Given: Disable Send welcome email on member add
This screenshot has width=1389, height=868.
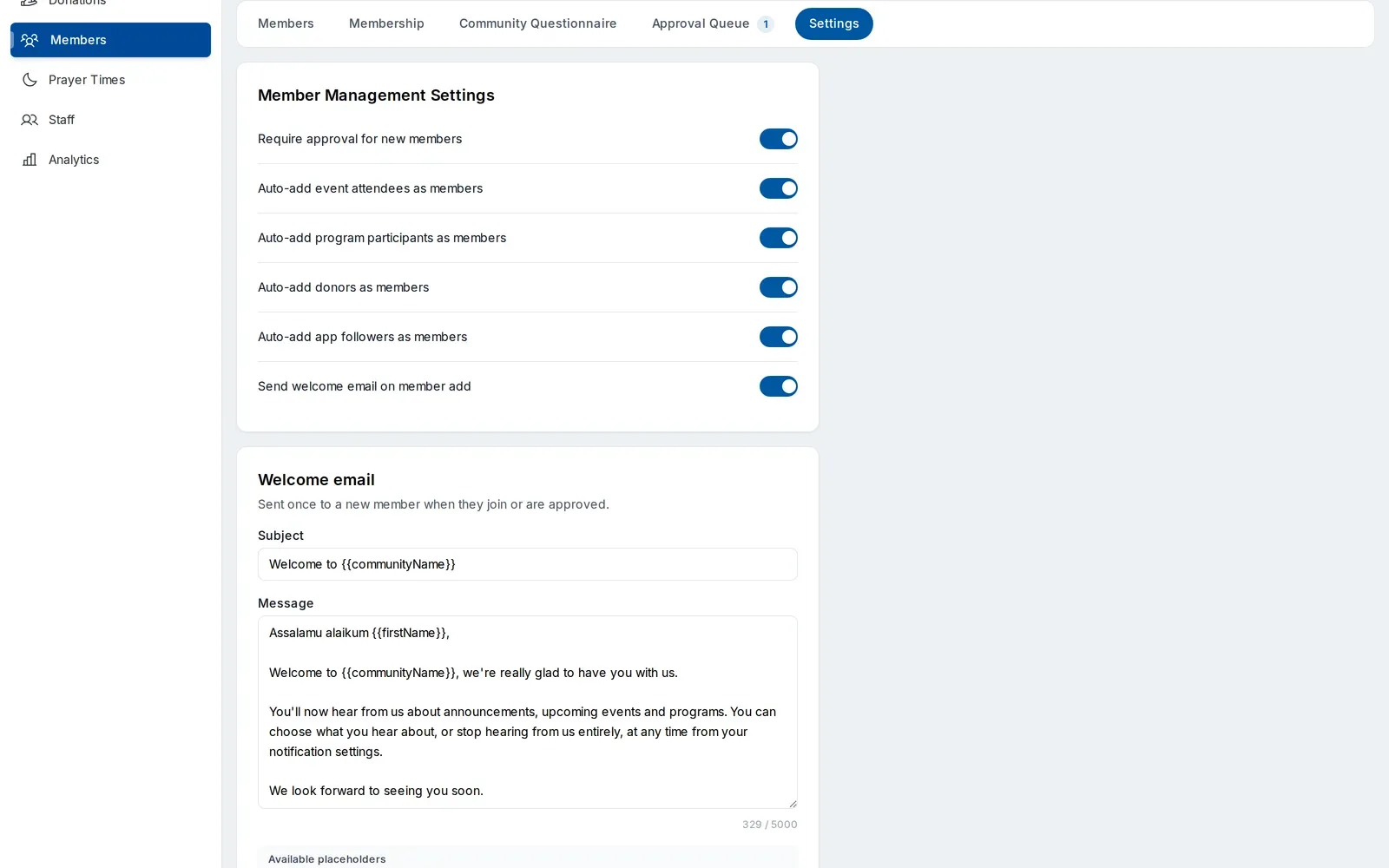Looking at the screenshot, I should point(779,386).
